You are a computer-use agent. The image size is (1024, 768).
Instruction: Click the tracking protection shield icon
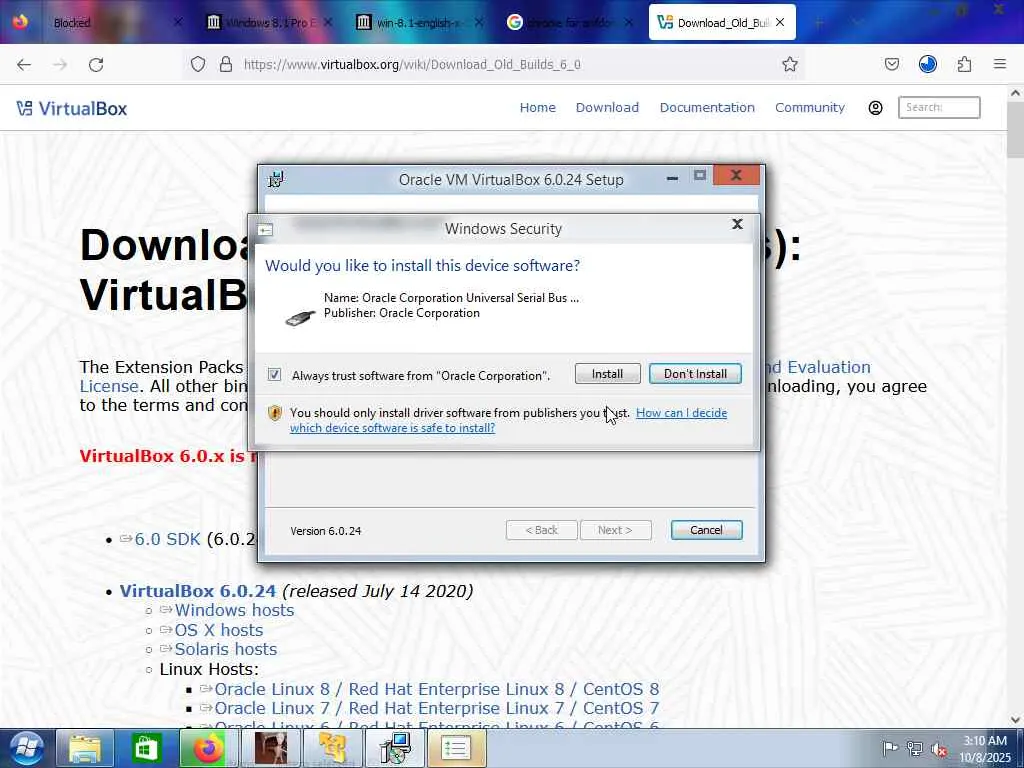point(198,64)
